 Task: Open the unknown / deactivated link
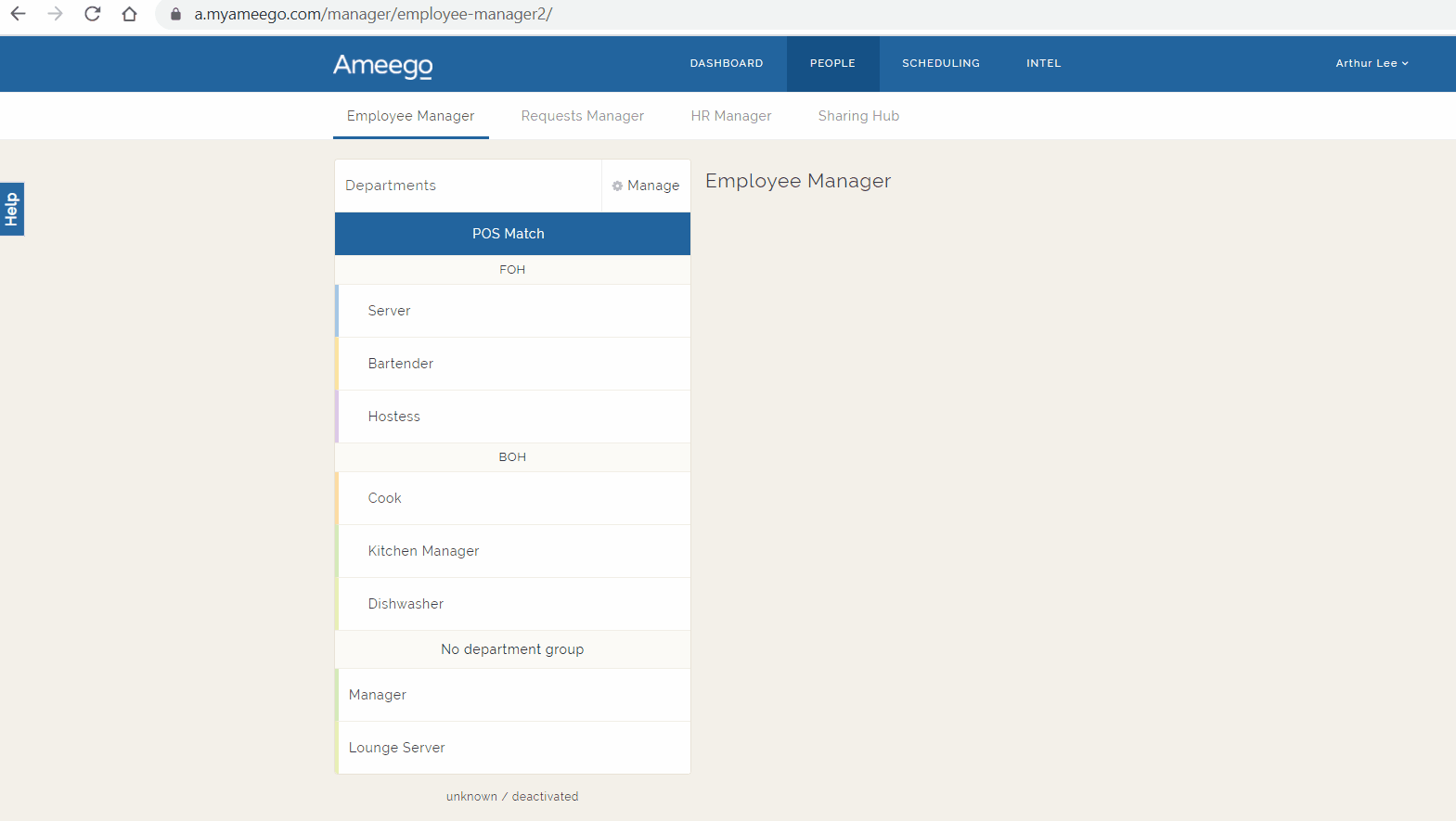coord(512,797)
